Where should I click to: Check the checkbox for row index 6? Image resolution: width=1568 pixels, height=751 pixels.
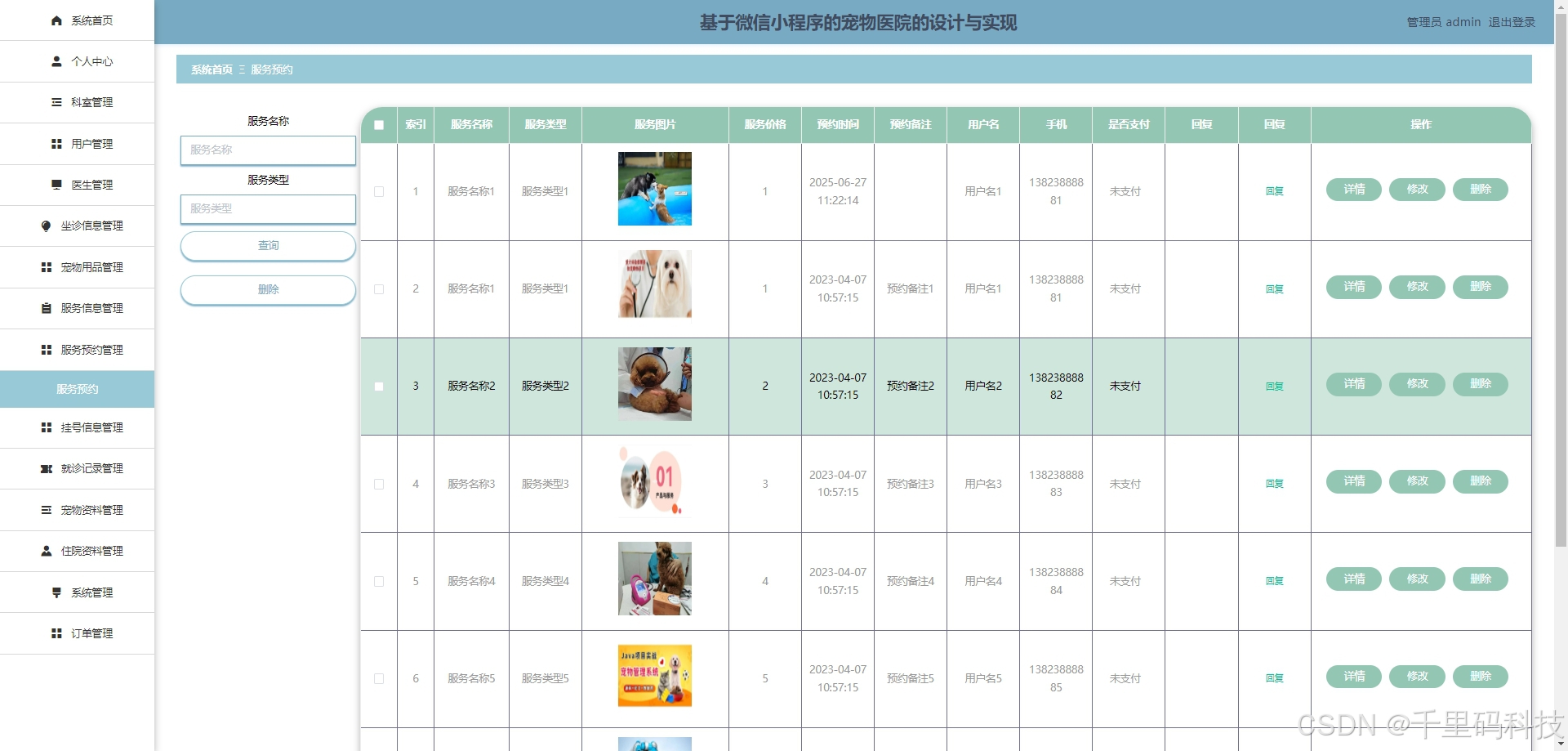[x=379, y=678]
